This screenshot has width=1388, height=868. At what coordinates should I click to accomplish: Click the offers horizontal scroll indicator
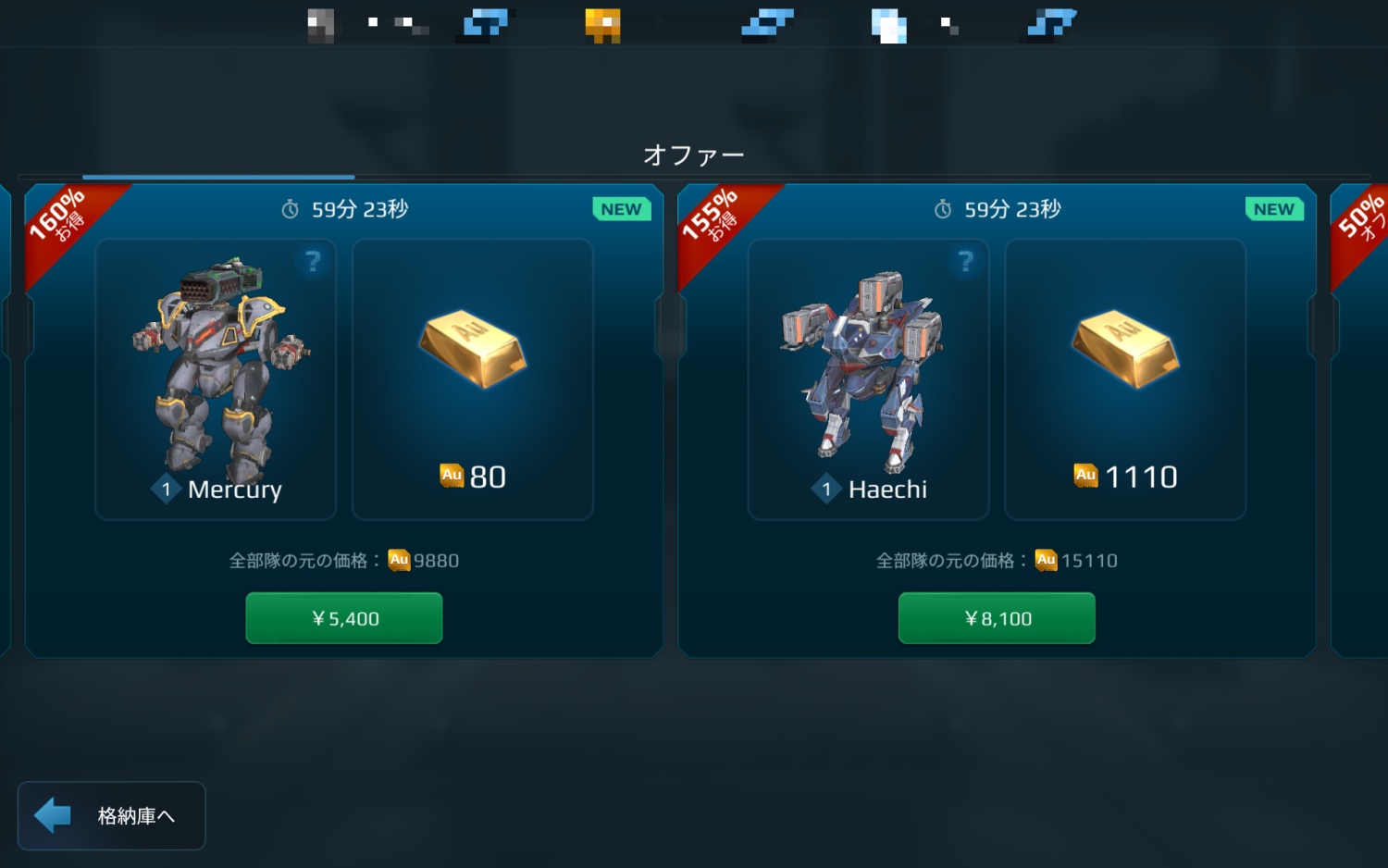coord(218,177)
